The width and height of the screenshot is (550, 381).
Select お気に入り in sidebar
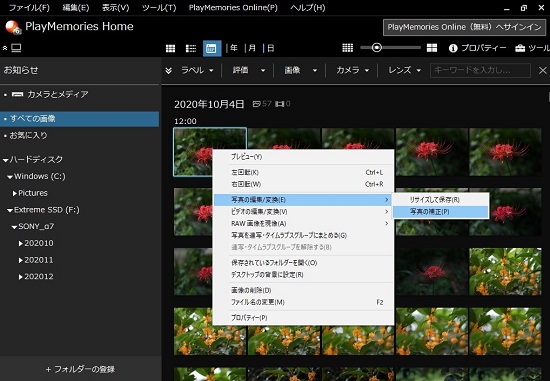click(28, 135)
